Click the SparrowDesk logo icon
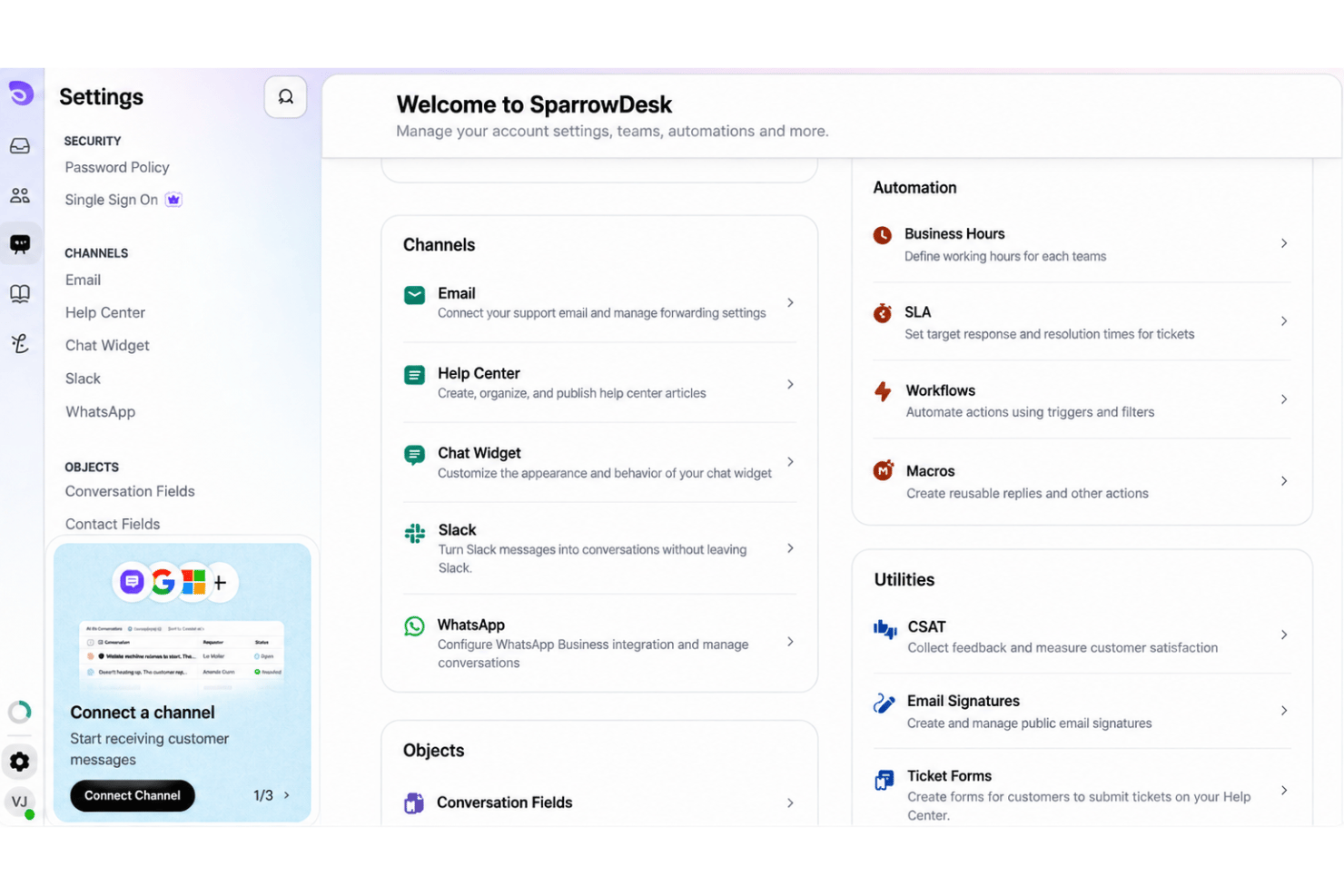 20,93
